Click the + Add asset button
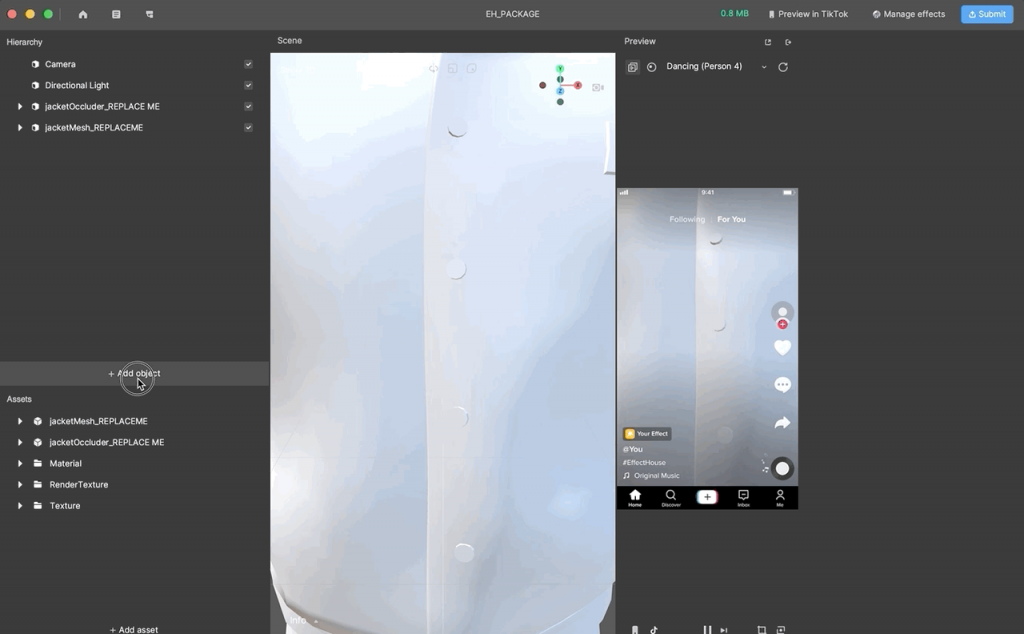 134,629
